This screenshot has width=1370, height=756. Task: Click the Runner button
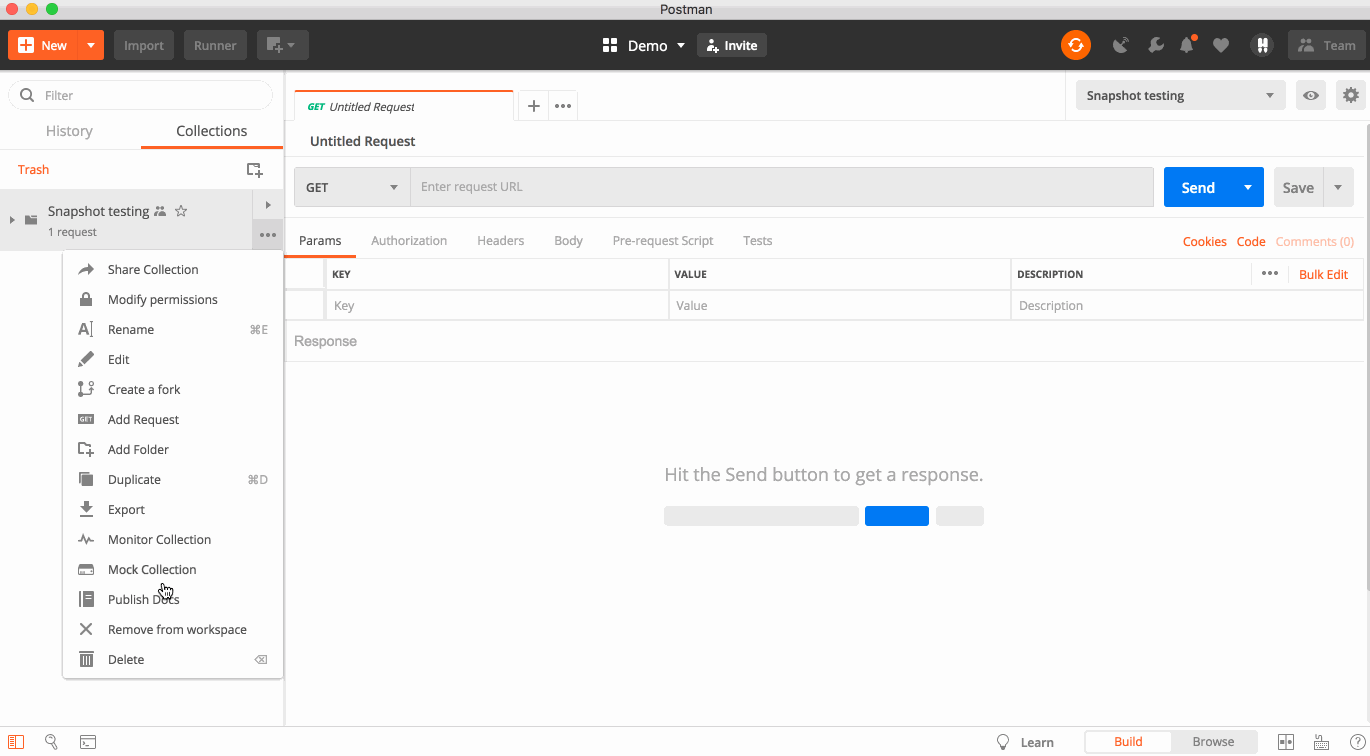point(215,45)
